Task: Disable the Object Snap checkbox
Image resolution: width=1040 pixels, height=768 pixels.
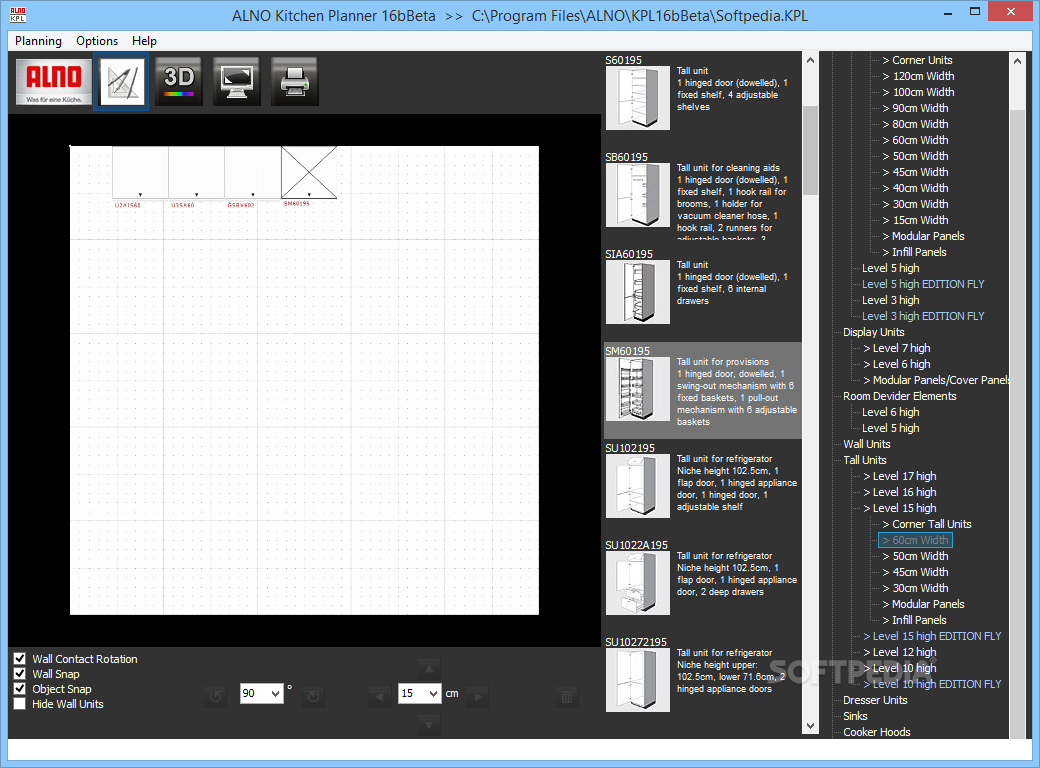Action: click(x=20, y=689)
